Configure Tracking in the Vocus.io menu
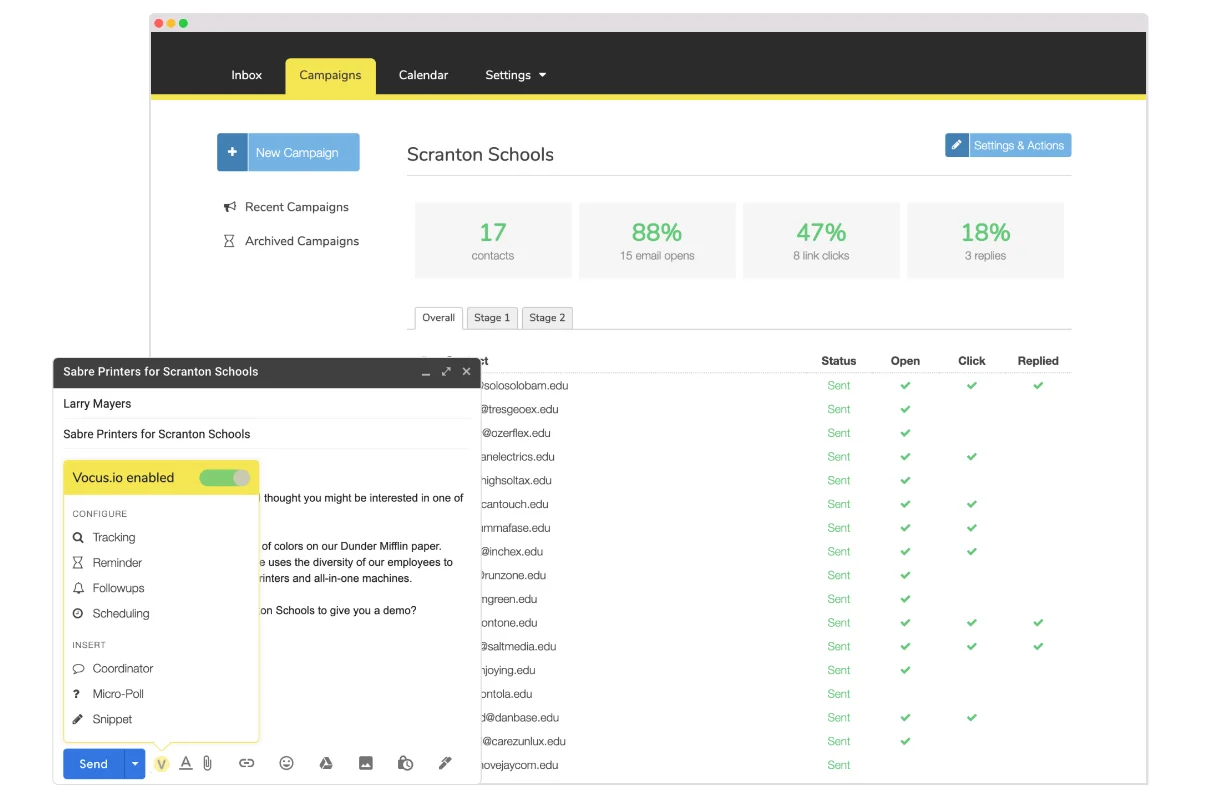Viewport: 1214px width, 802px height. tap(114, 537)
